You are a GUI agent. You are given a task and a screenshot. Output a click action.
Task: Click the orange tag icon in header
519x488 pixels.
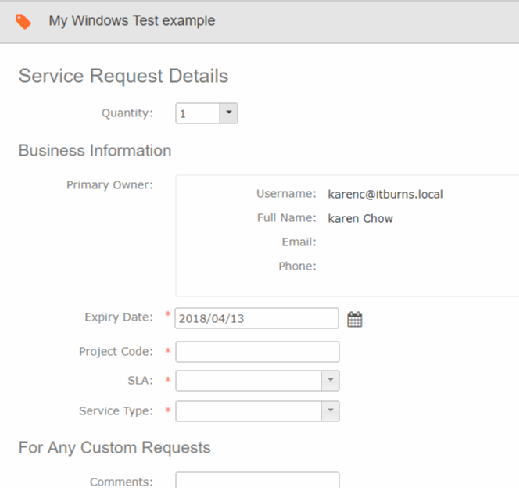(x=23, y=22)
